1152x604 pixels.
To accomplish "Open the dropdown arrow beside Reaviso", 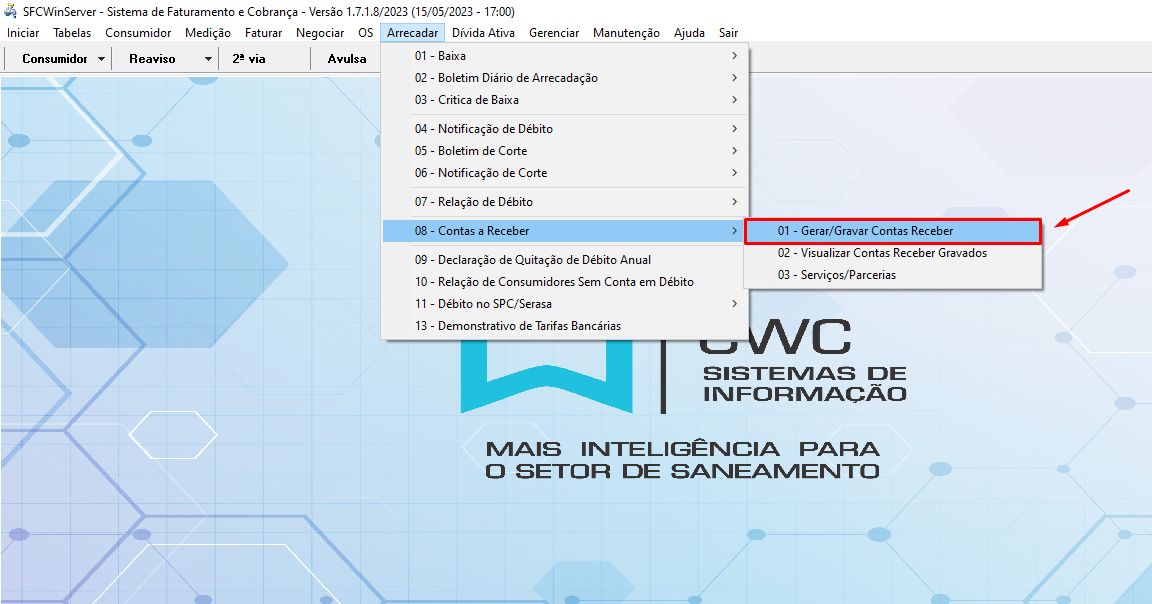I will [208, 59].
